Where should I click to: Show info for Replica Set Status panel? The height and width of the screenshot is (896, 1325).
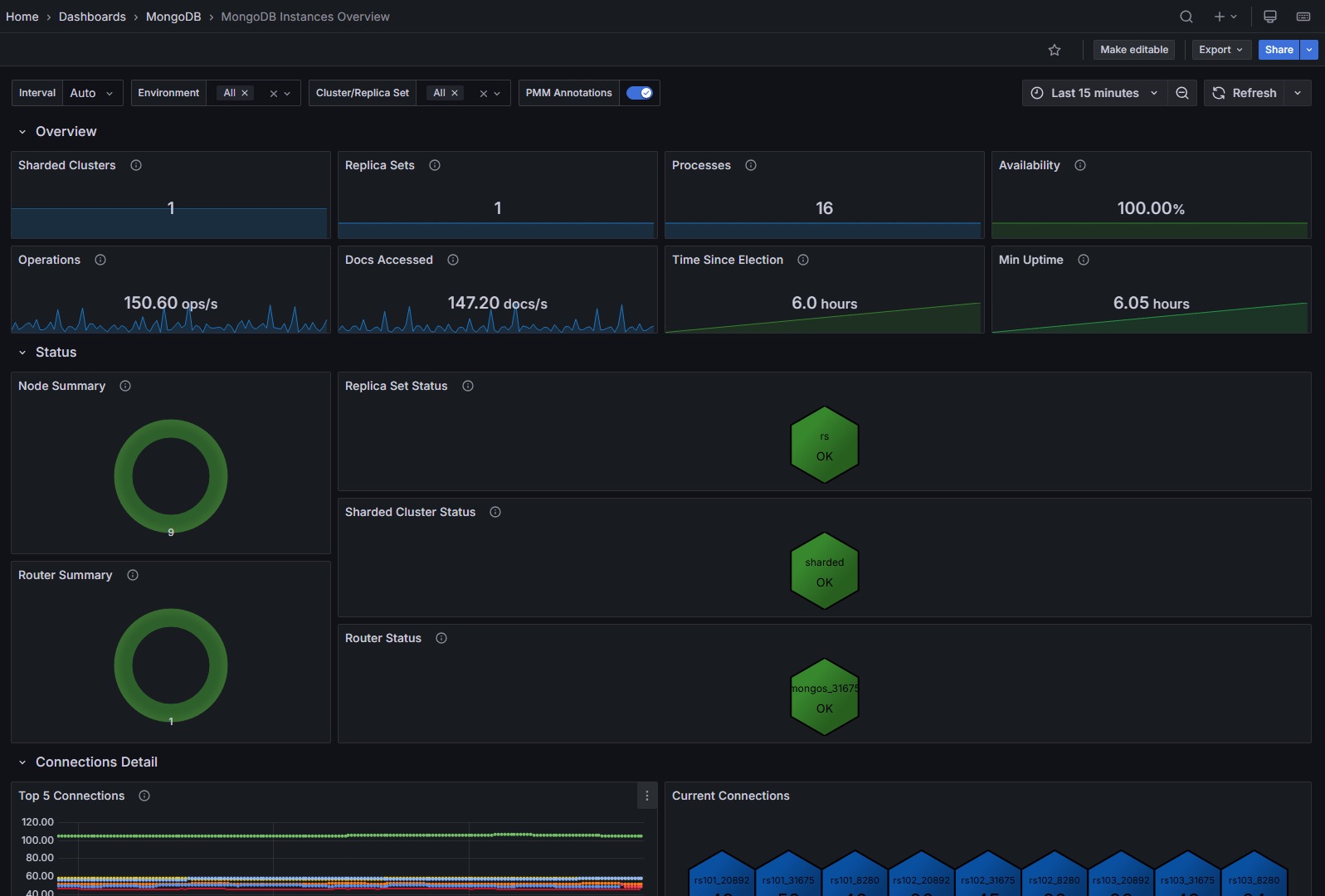click(x=468, y=386)
